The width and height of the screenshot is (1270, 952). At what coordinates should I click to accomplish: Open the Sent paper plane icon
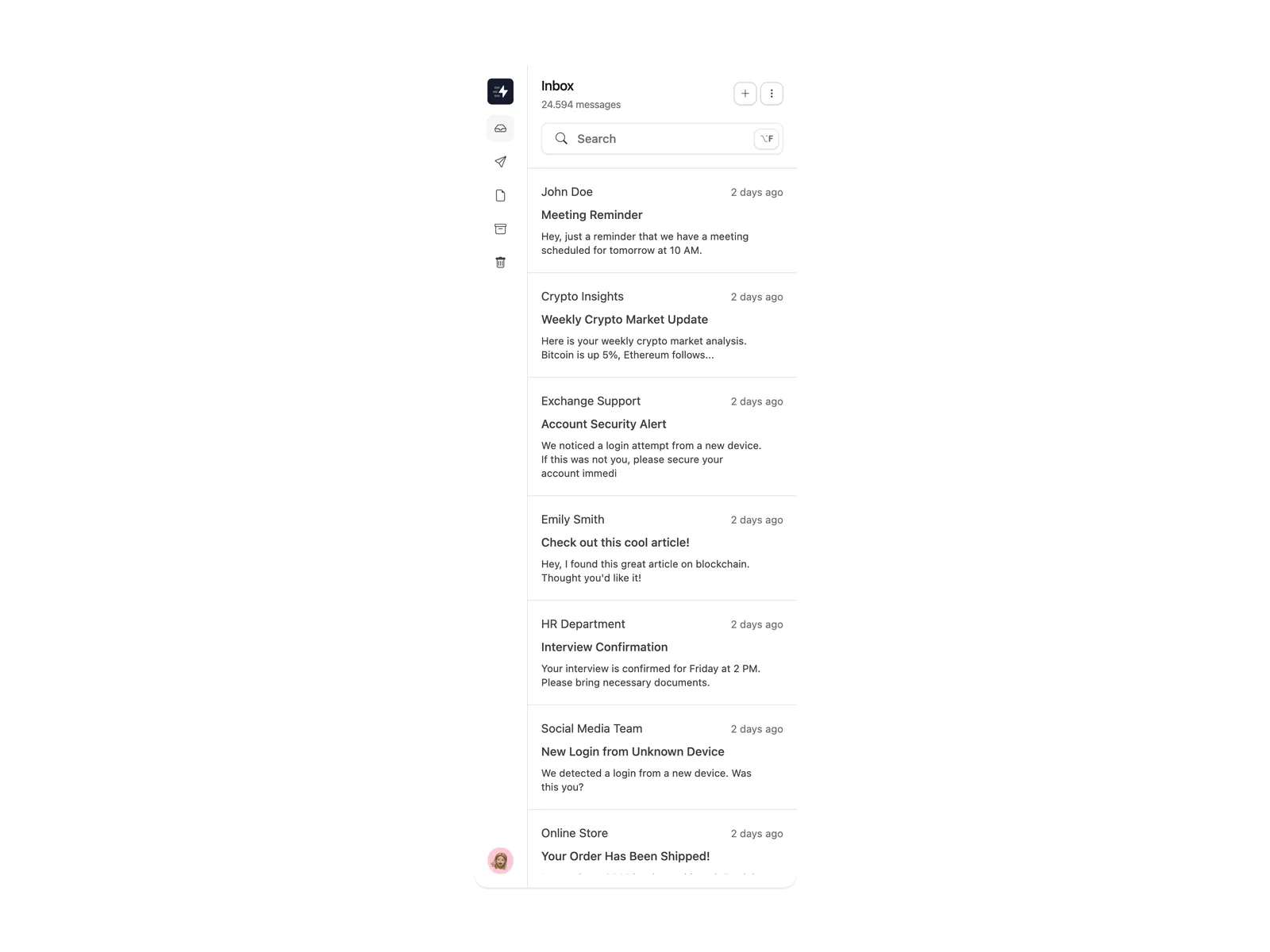[x=500, y=162]
